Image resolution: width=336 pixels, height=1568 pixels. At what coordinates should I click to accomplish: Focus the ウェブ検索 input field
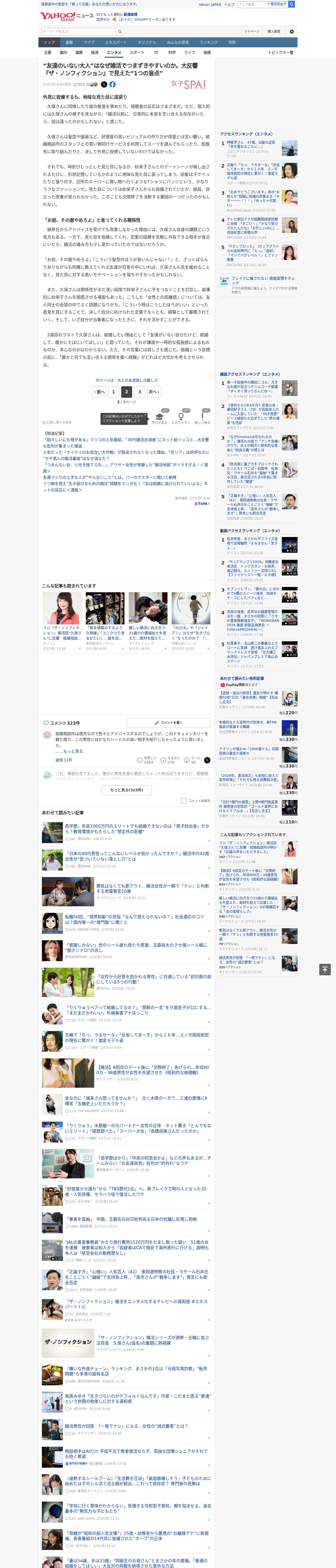click(x=251, y=4)
